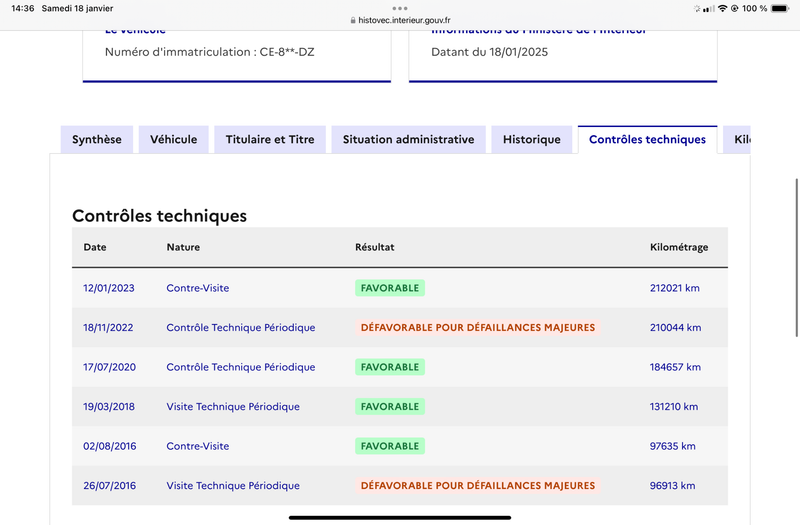Click Contre-Visite in the 12/01/2023 row

[x=197, y=288]
